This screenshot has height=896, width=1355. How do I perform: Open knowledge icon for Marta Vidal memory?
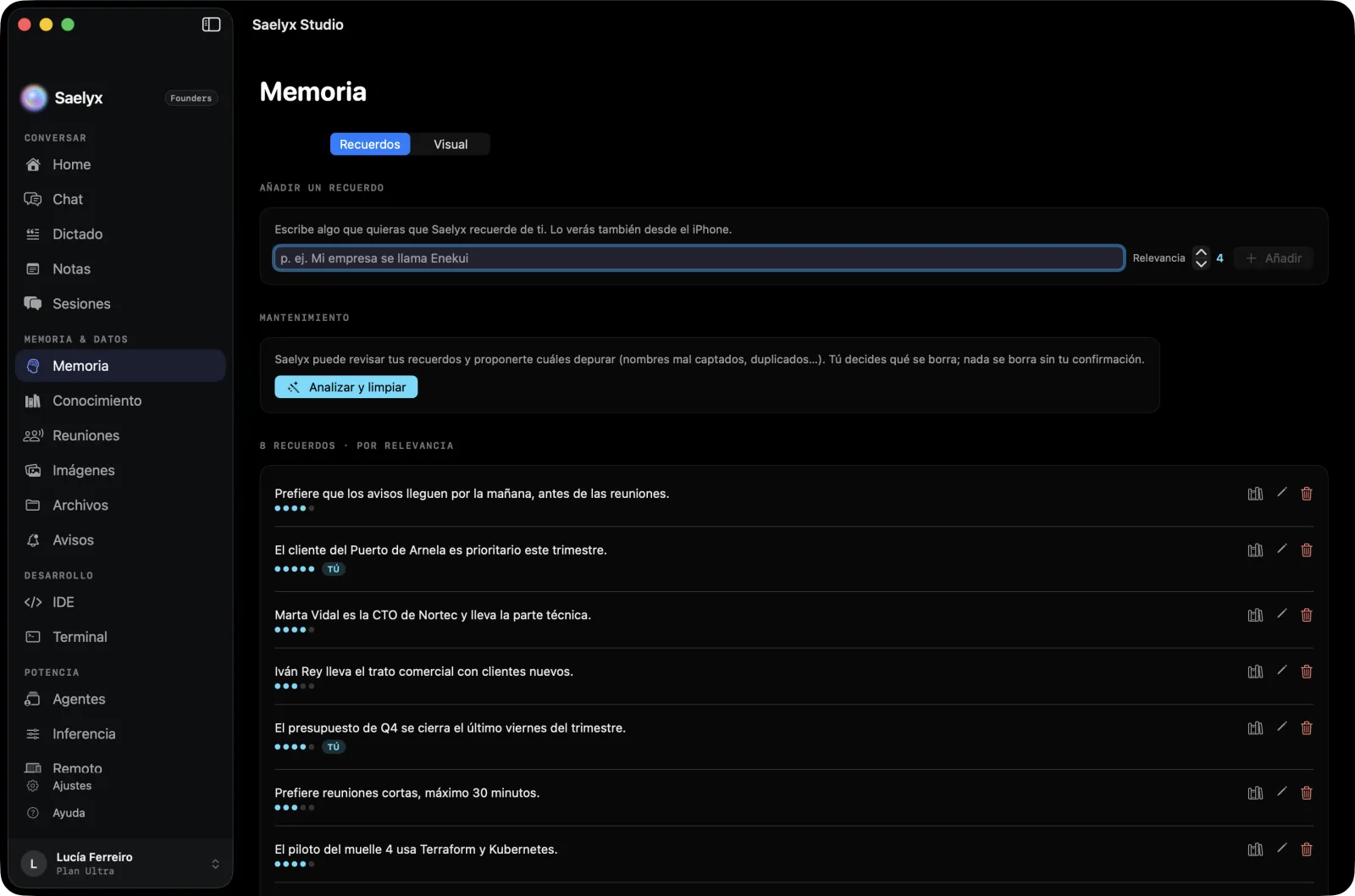(x=1255, y=615)
